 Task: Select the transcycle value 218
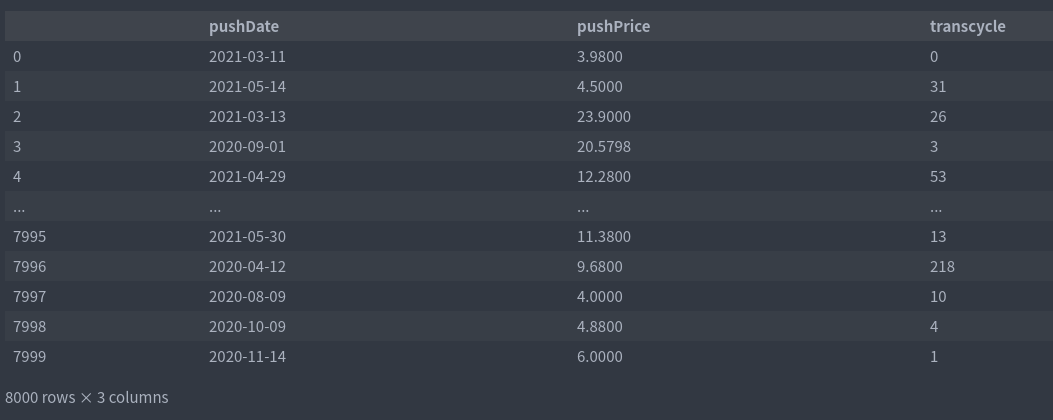942,267
